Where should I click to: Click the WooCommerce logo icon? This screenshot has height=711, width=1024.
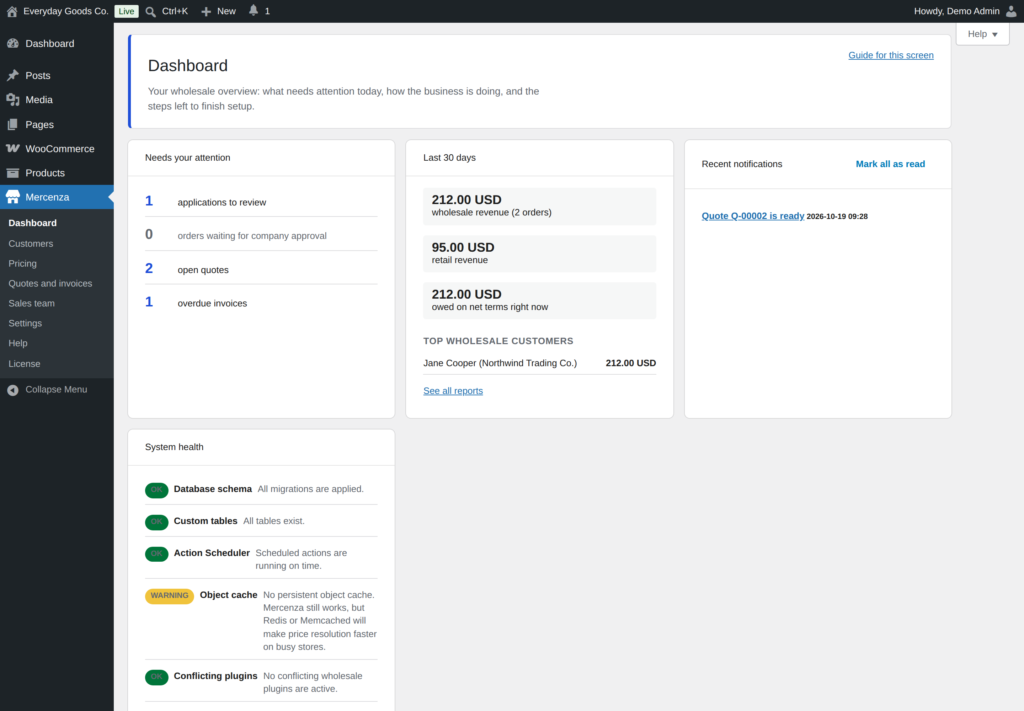(x=12, y=148)
